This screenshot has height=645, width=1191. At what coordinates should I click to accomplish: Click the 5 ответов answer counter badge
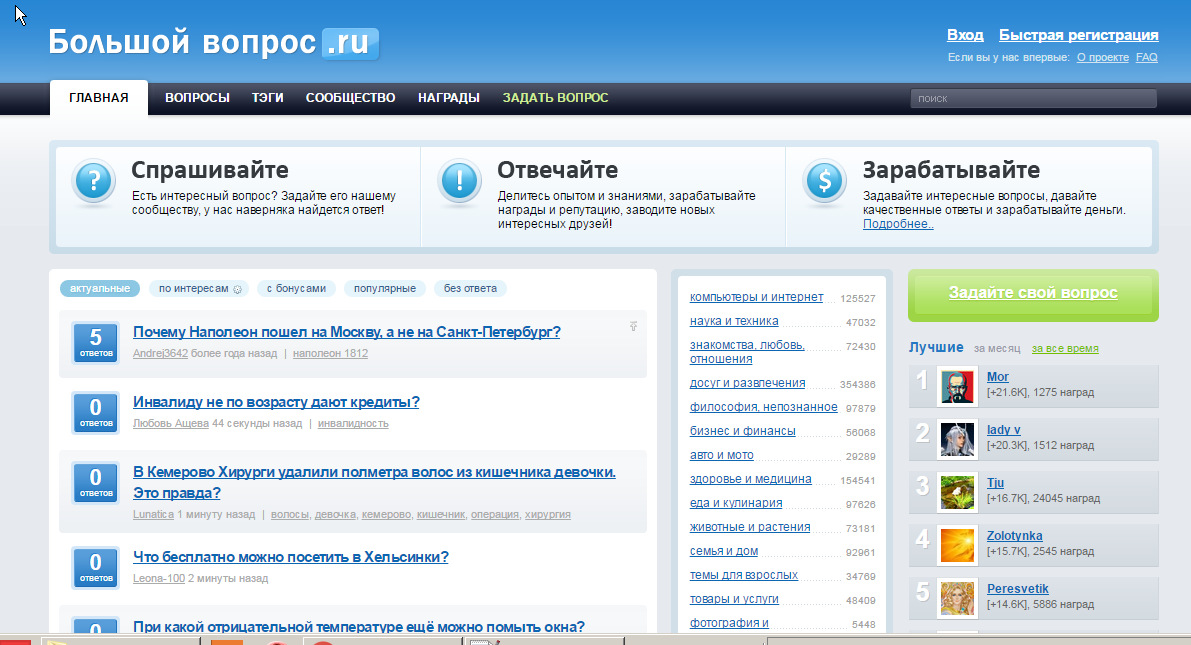pyautogui.click(x=96, y=344)
